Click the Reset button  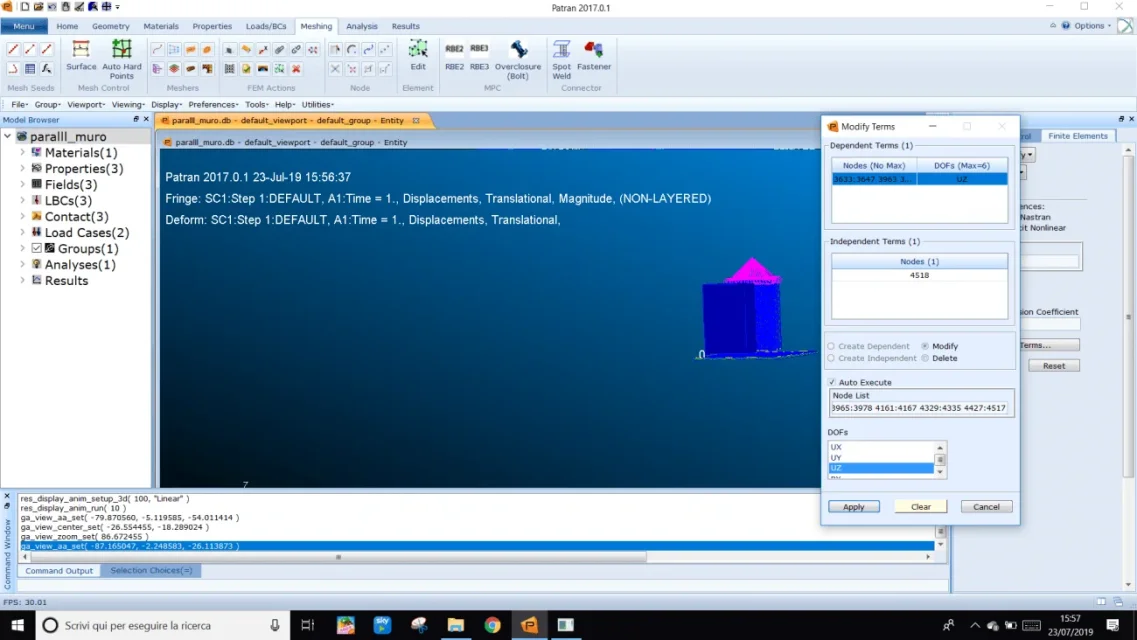coord(1054,366)
